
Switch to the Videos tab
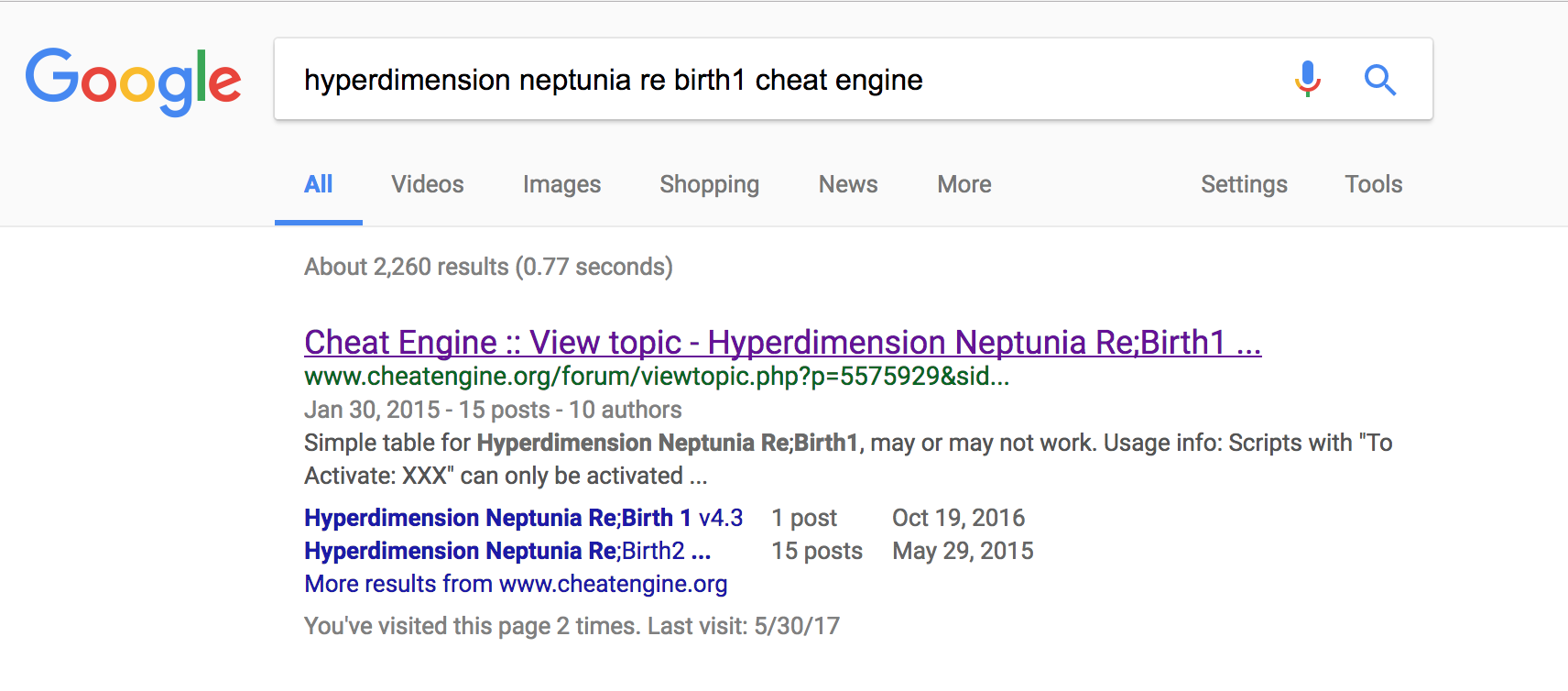(428, 184)
